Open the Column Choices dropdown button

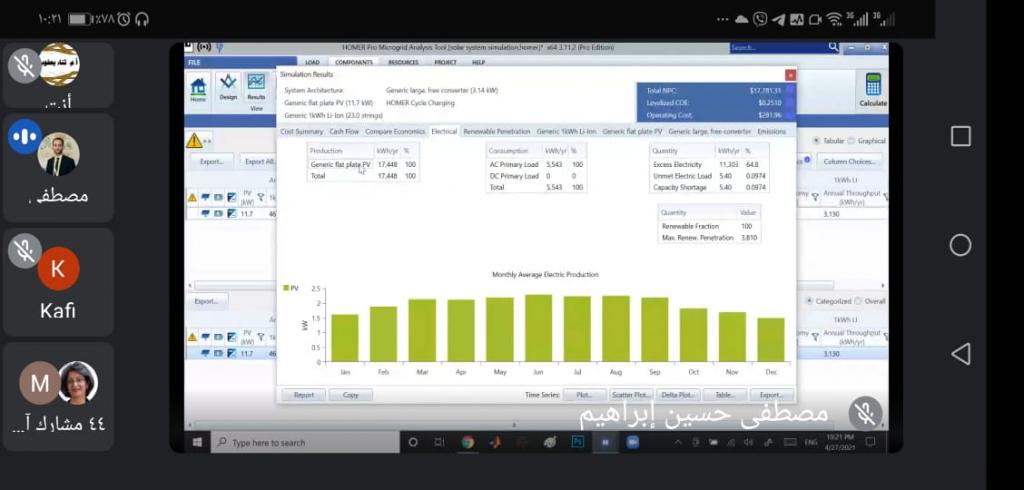point(850,161)
